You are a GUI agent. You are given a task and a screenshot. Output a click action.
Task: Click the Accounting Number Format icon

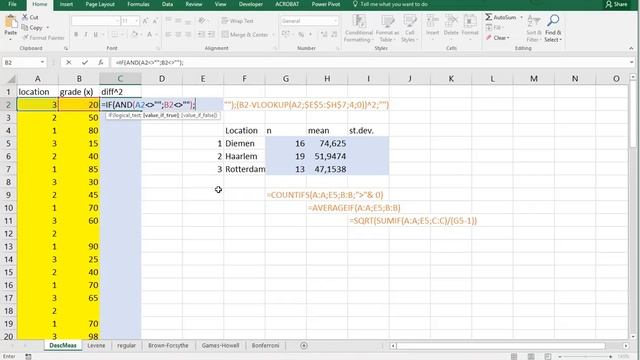tap(285, 35)
